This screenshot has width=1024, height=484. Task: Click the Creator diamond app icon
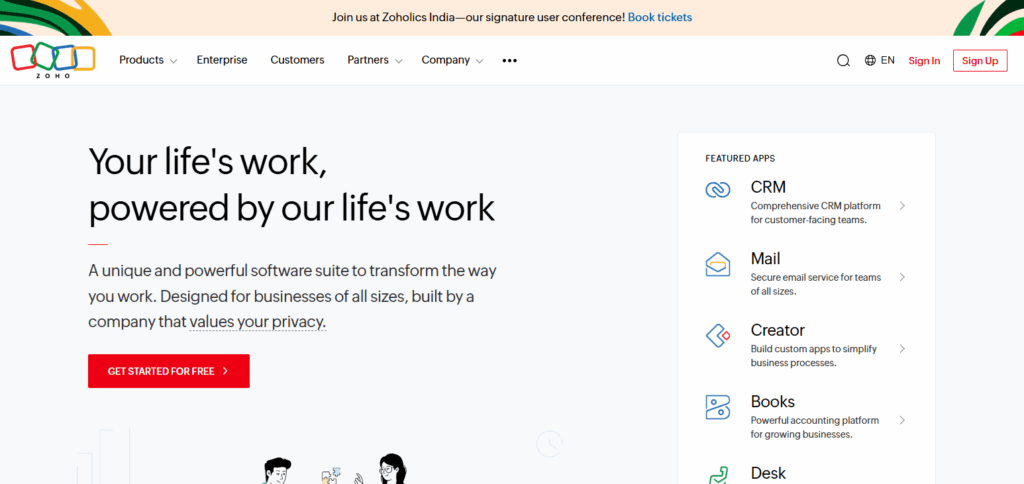coord(718,335)
